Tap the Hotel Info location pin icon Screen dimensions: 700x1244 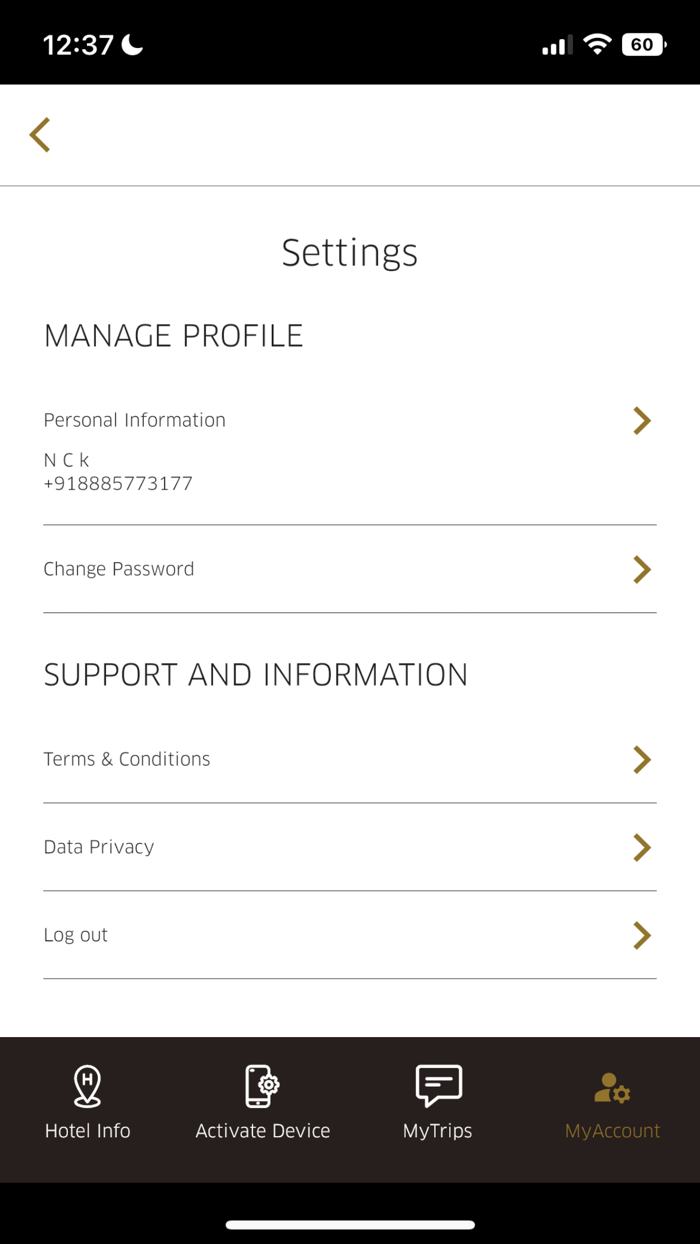[x=88, y=1086]
